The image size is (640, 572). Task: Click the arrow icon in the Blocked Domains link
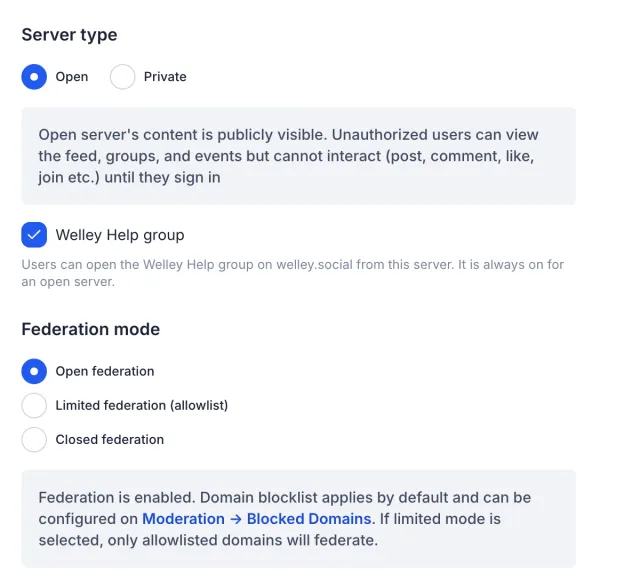236,519
